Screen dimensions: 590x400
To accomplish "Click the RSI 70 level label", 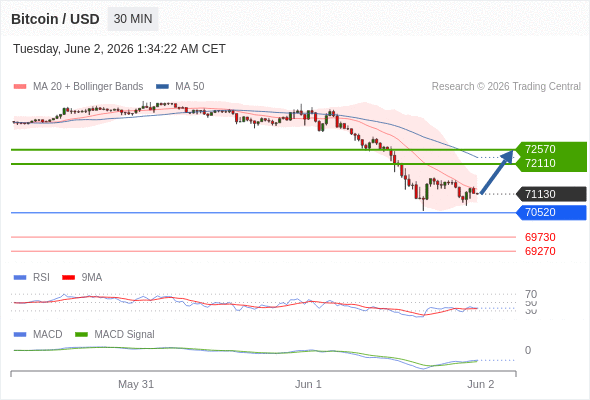I will coord(531,294).
